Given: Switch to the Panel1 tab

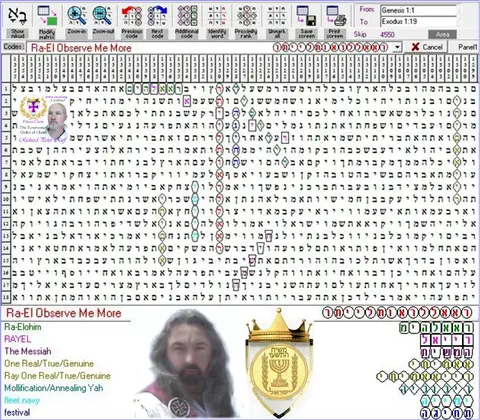Looking at the screenshot, I should click(x=467, y=47).
